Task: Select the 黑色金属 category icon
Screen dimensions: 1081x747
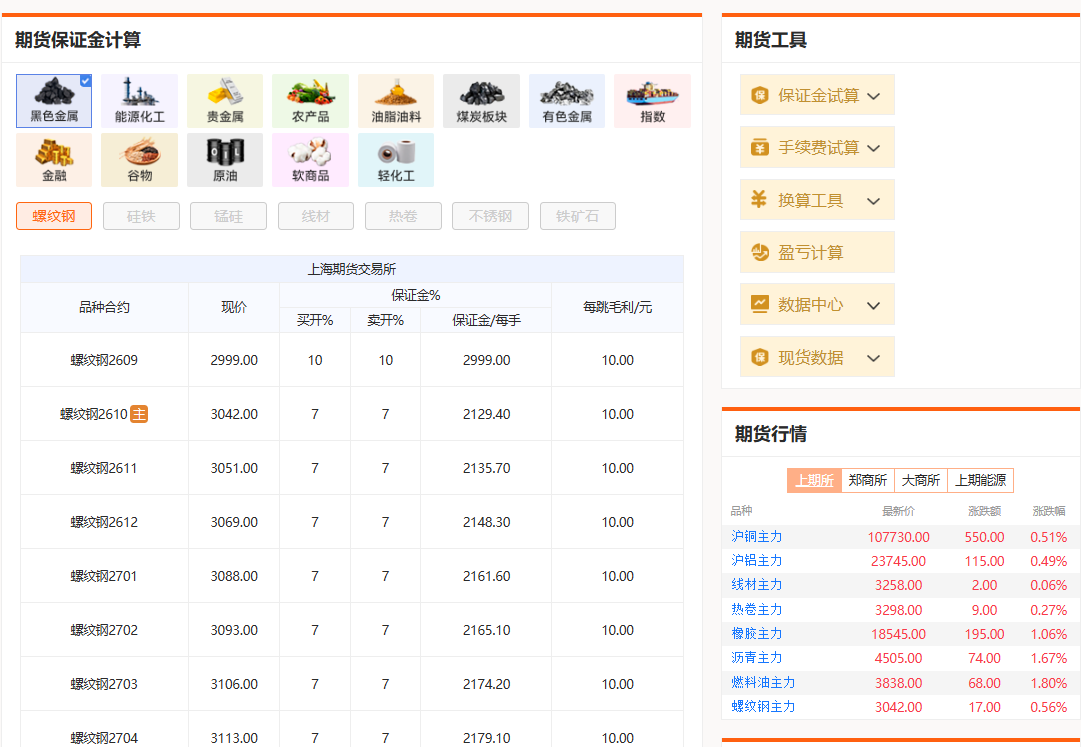Action: click(54, 101)
